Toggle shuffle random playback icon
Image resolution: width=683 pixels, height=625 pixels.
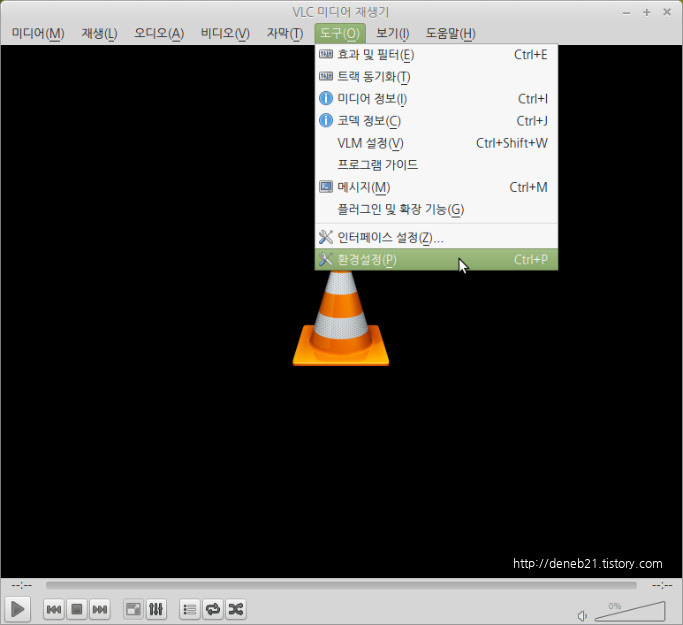236,609
